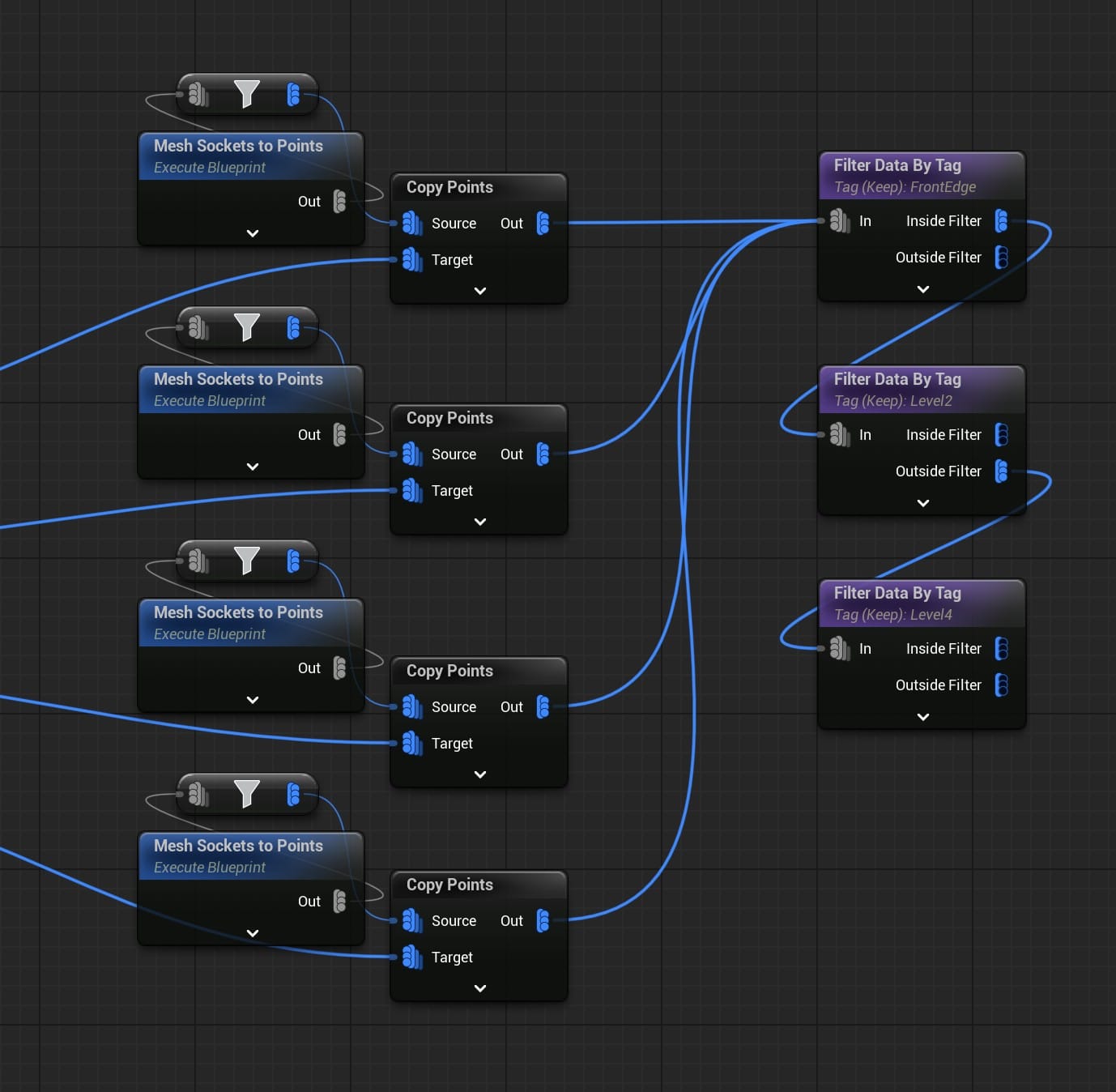
Task: Expand the Level4 Filter Data By Tag node
Action: [x=922, y=717]
